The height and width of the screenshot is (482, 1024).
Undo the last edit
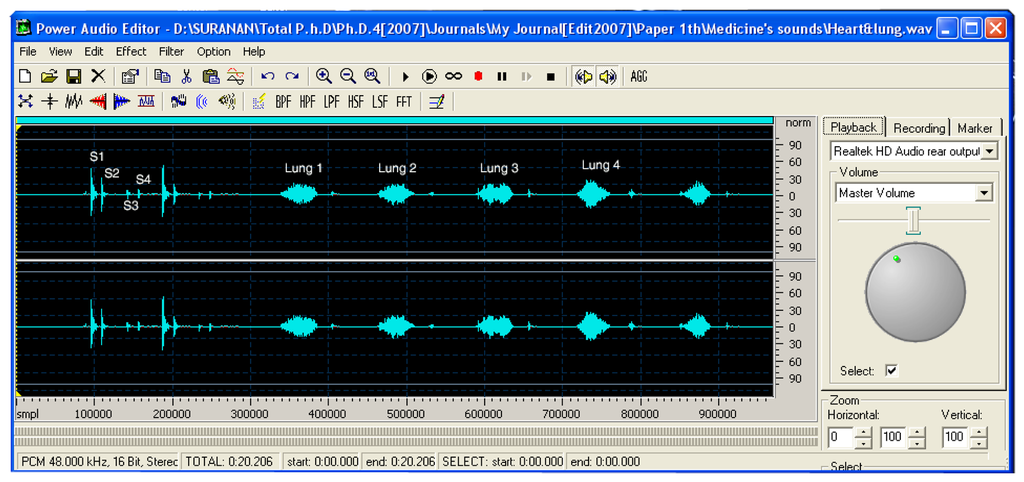[268, 76]
